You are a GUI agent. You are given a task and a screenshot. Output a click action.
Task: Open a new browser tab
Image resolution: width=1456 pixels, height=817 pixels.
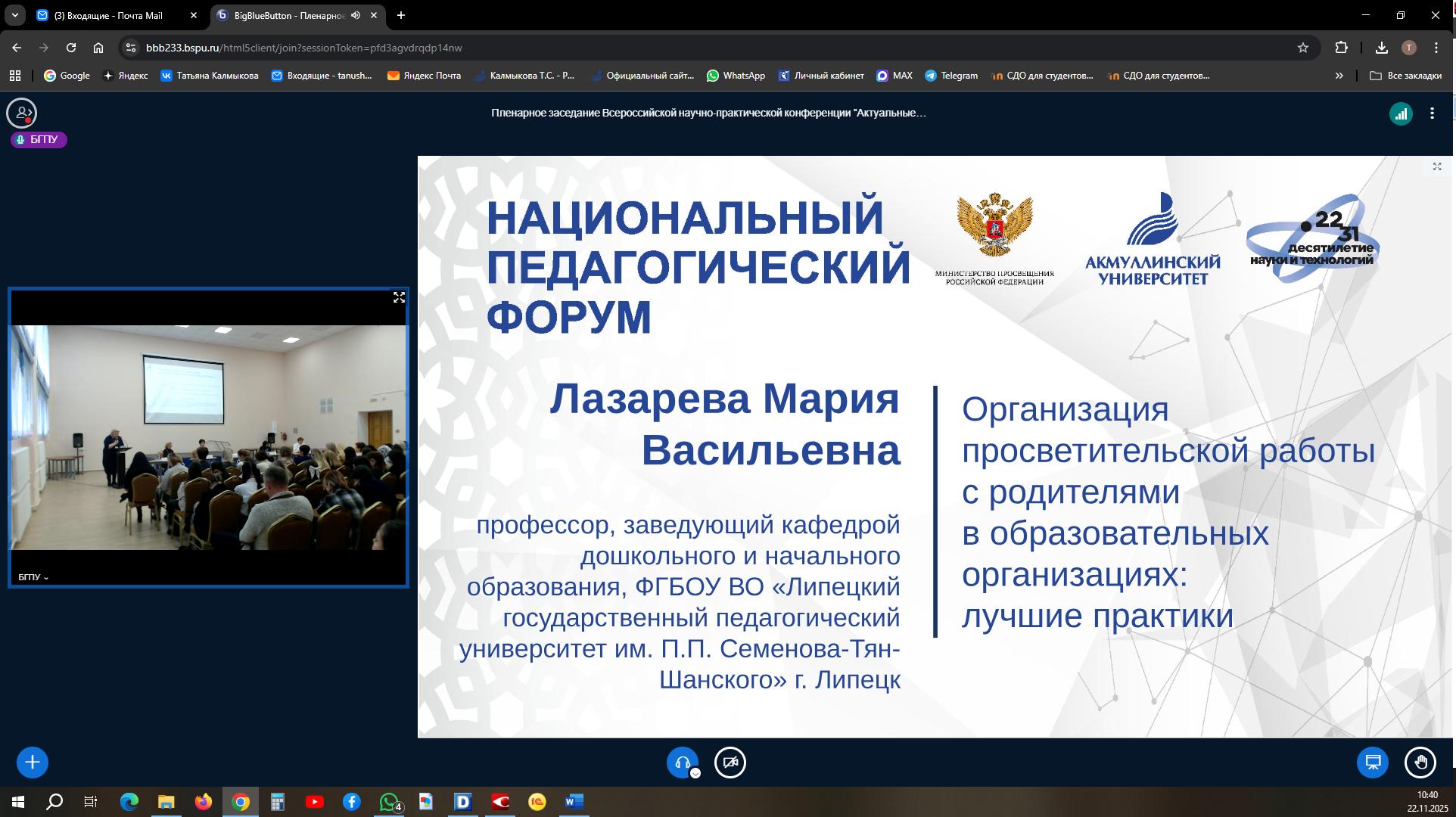tap(401, 15)
